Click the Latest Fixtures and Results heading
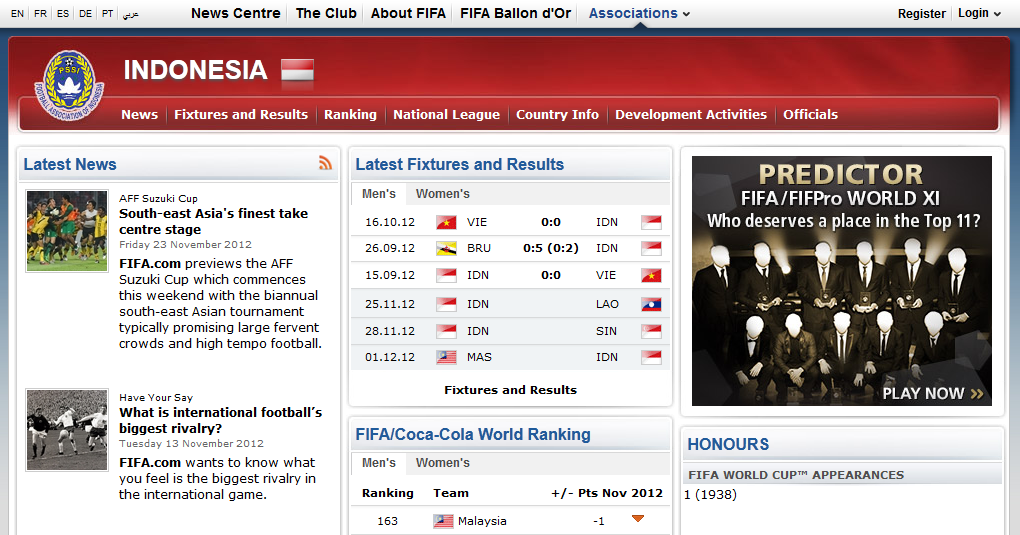1020x535 pixels. [x=459, y=164]
